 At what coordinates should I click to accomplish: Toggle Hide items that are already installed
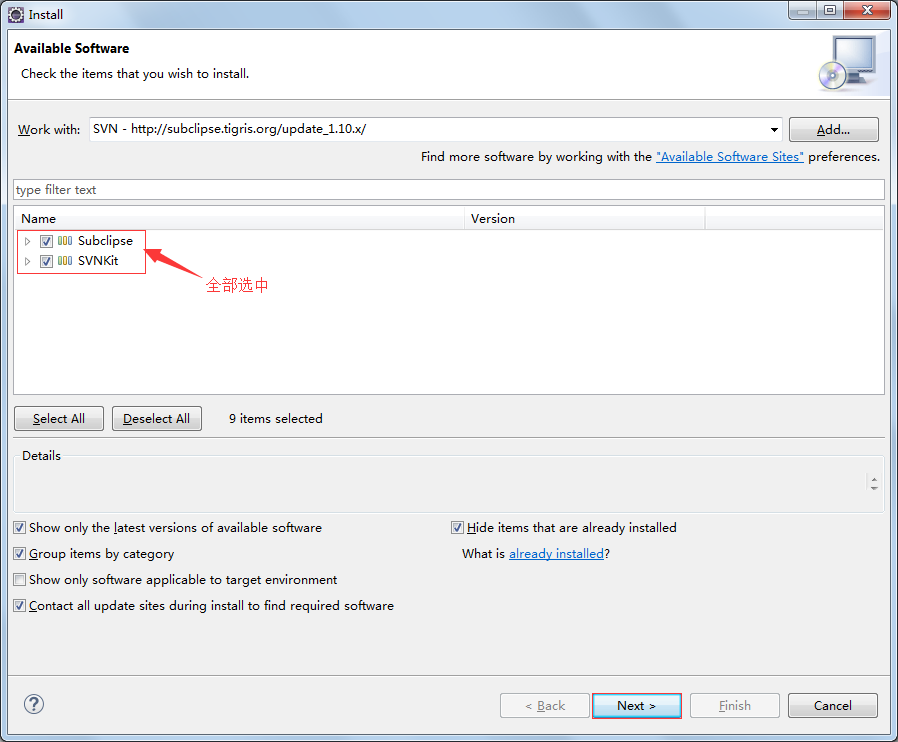tap(457, 528)
